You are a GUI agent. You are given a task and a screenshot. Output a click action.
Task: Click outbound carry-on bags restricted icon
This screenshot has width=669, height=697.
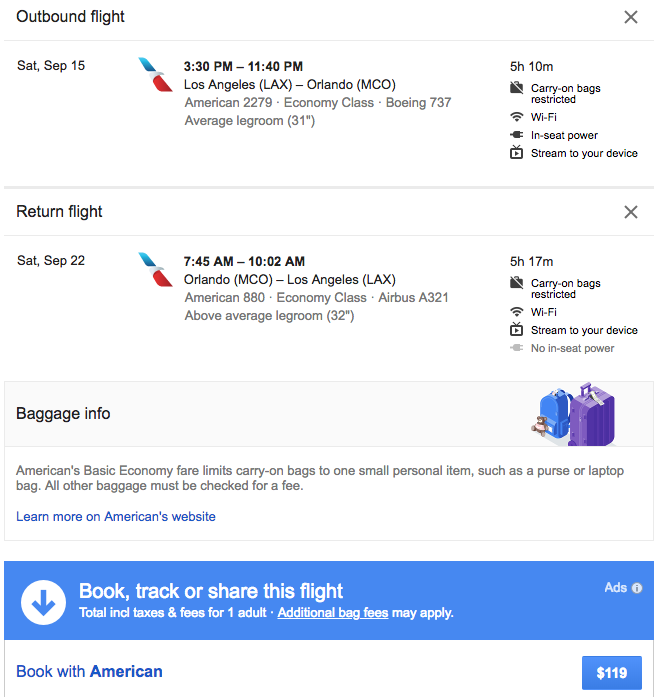click(x=516, y=88)
